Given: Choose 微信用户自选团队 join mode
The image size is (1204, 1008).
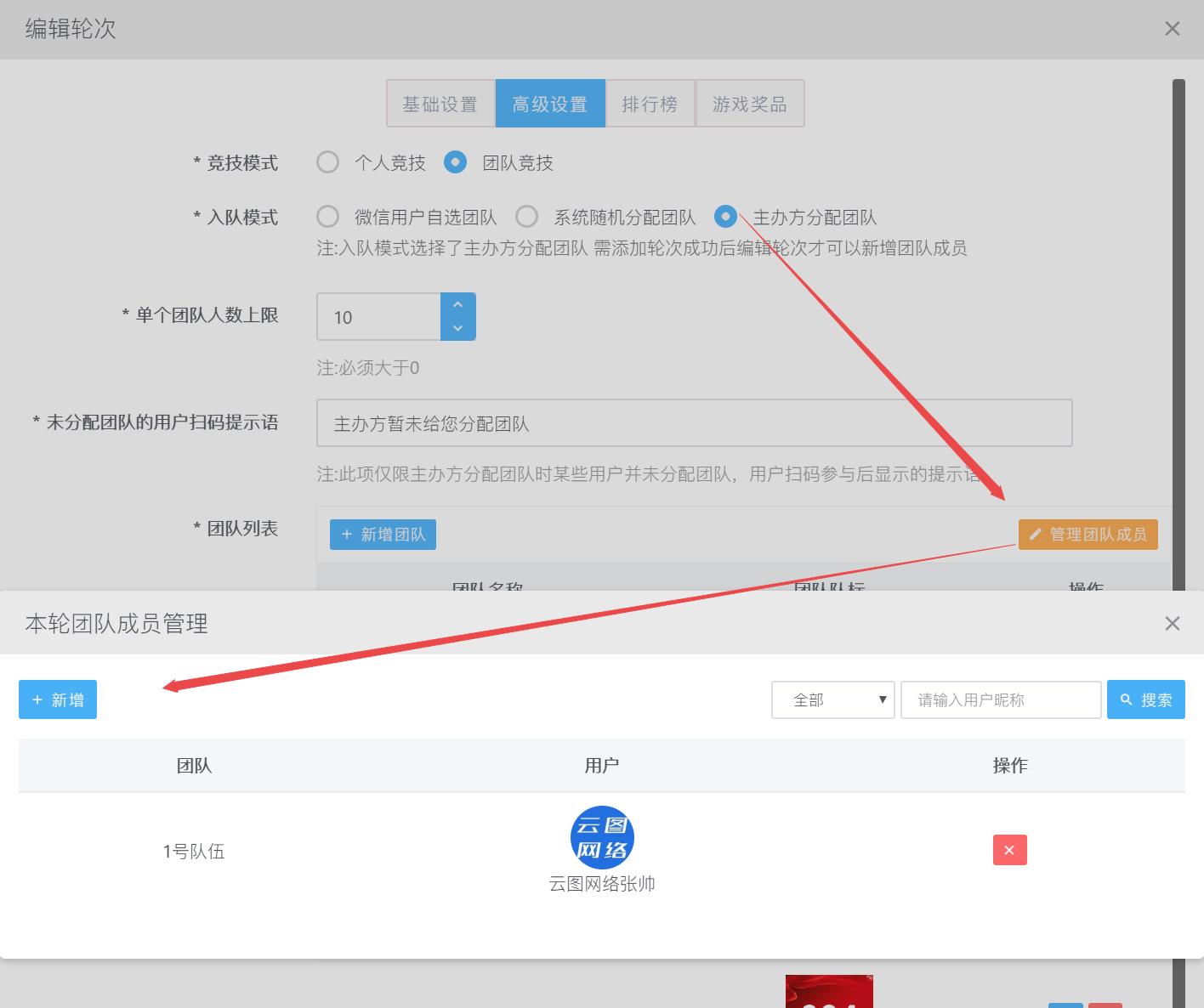Looking at the screenshot, I should pos(328,217).
